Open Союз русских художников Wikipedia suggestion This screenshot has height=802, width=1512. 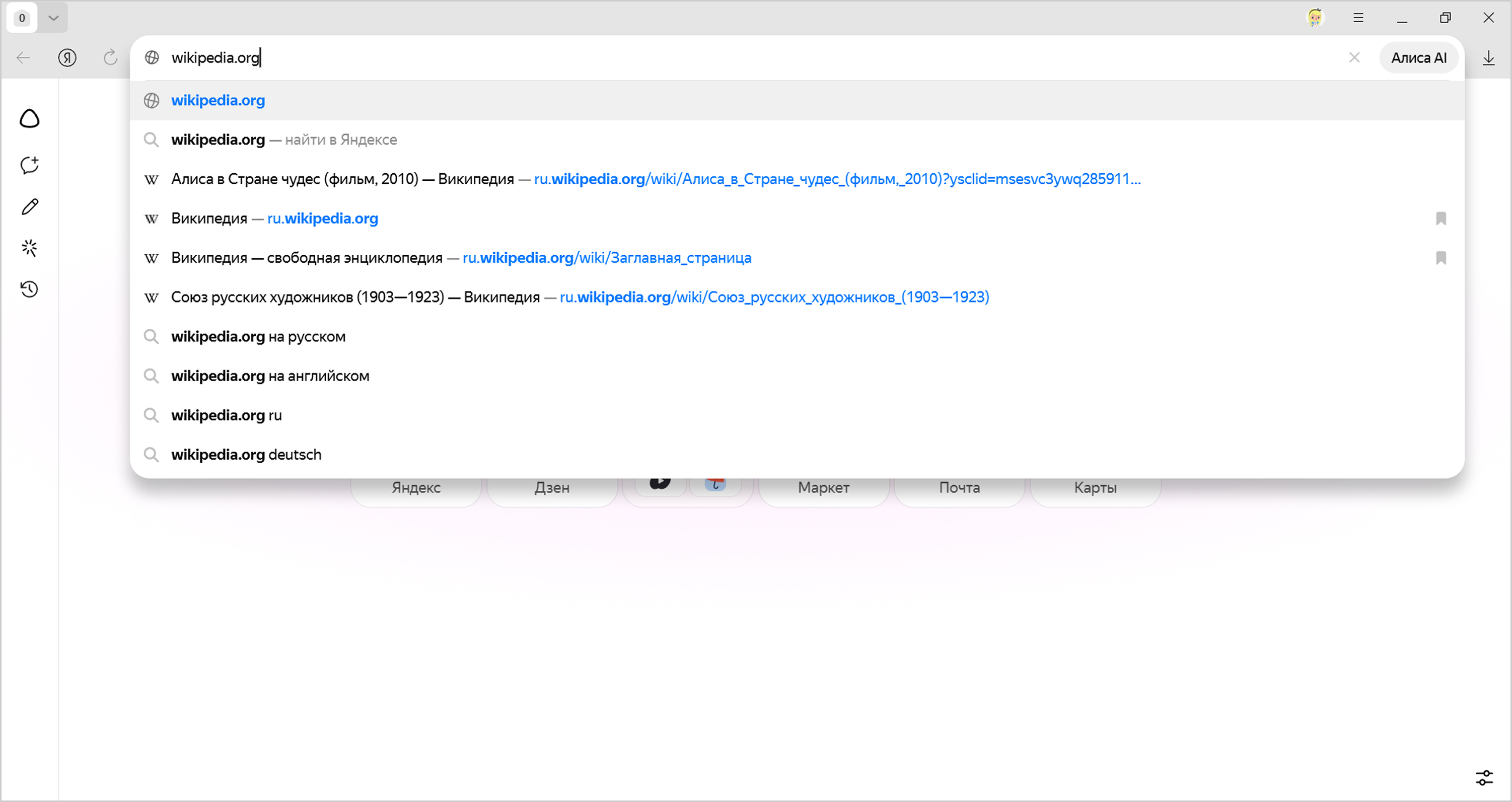click(797, 297)
